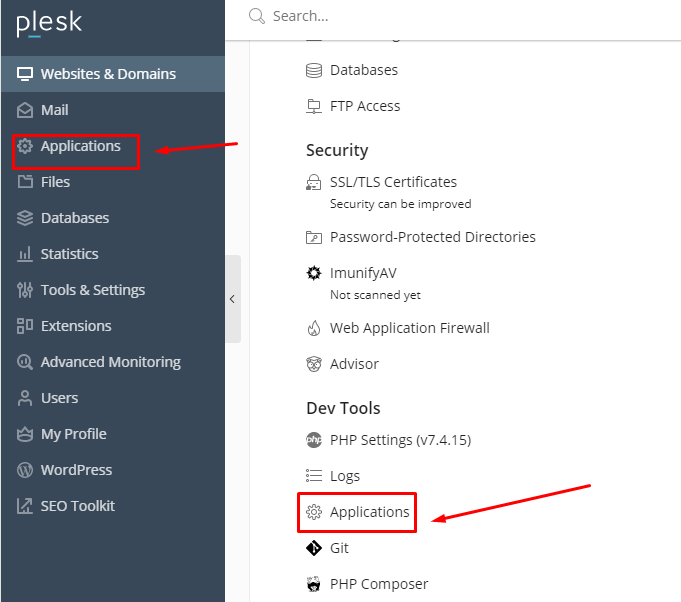Click the Tools & Settings sliders icon
Image resolution: width=681 pixels, height=602 pixels.
pos(25,290)
